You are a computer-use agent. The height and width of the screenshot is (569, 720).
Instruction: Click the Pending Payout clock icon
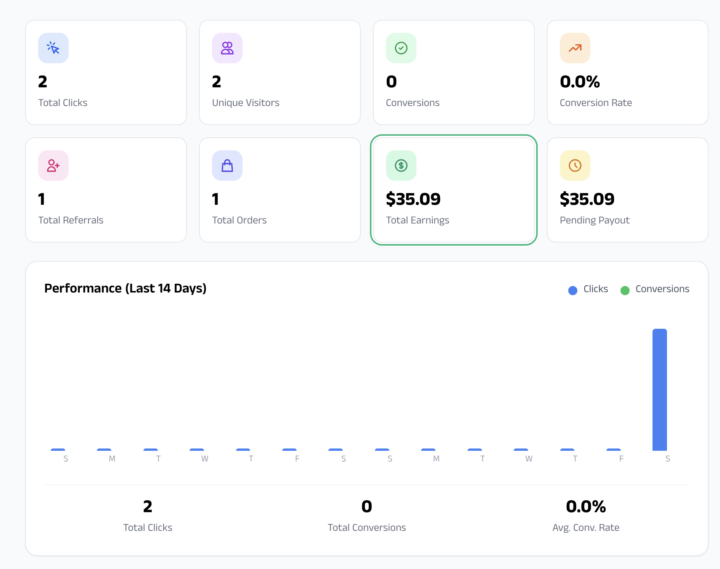tap(575, 165)
